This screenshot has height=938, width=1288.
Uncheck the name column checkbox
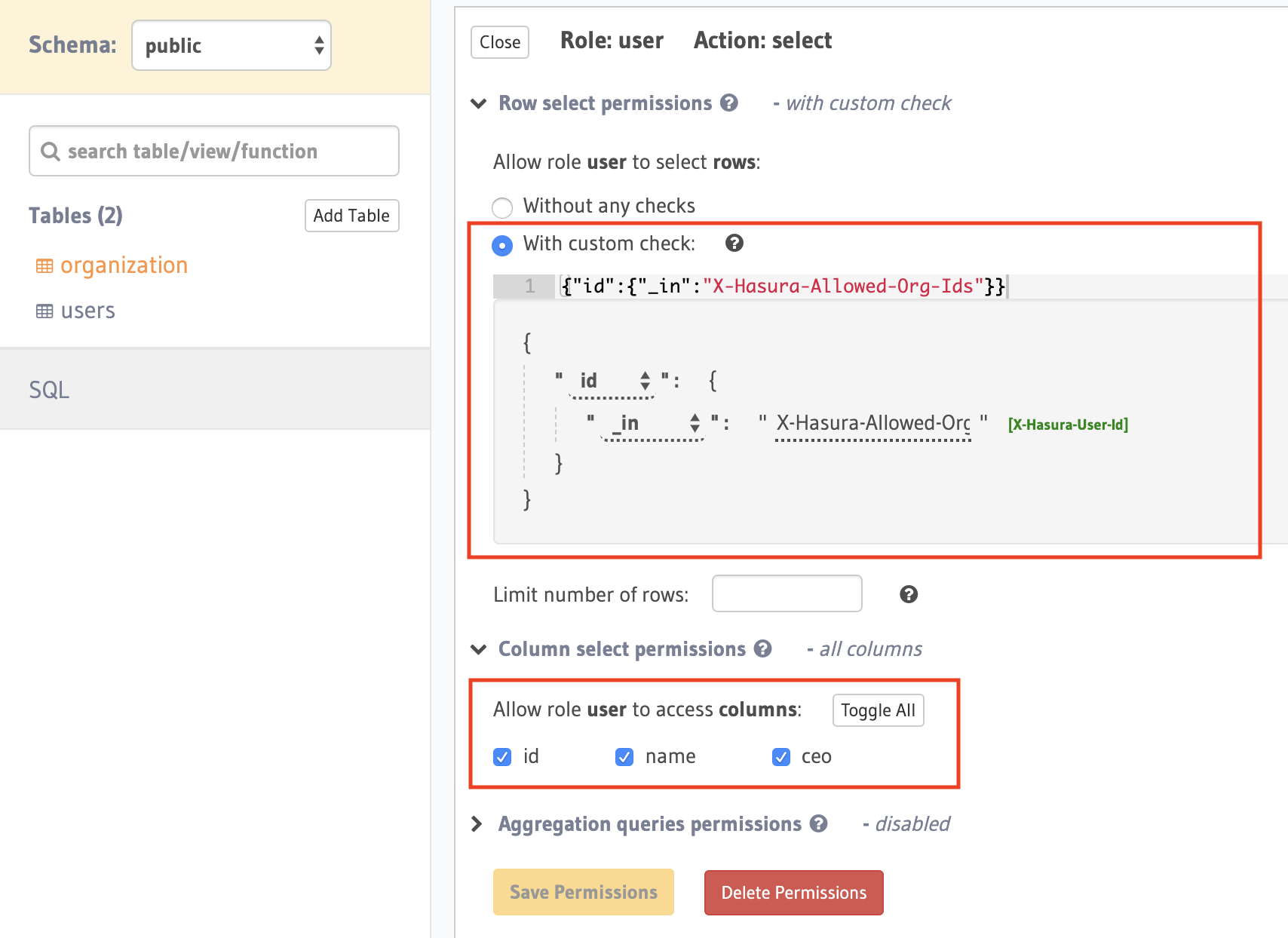click(624, 756)
